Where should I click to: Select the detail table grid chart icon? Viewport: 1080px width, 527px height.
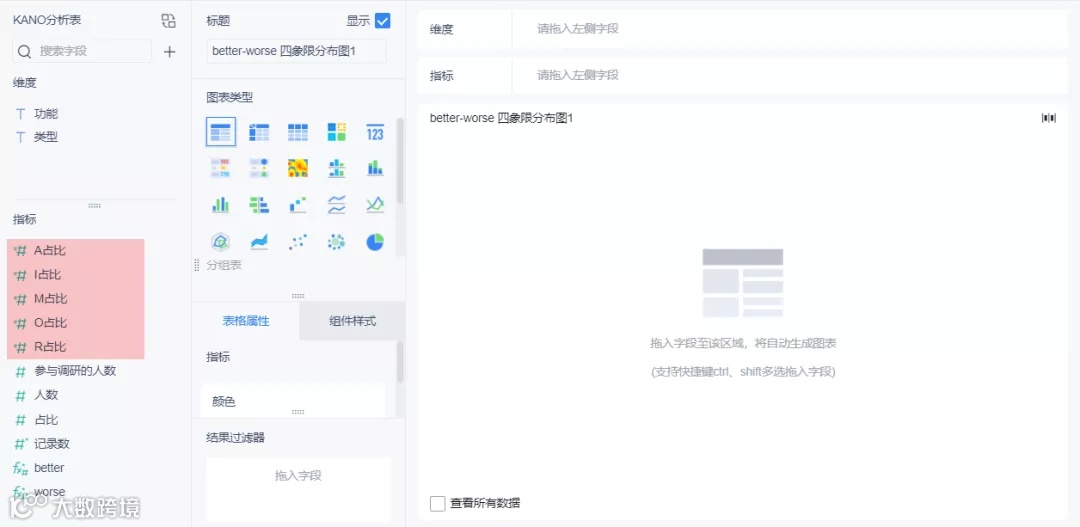298,132
